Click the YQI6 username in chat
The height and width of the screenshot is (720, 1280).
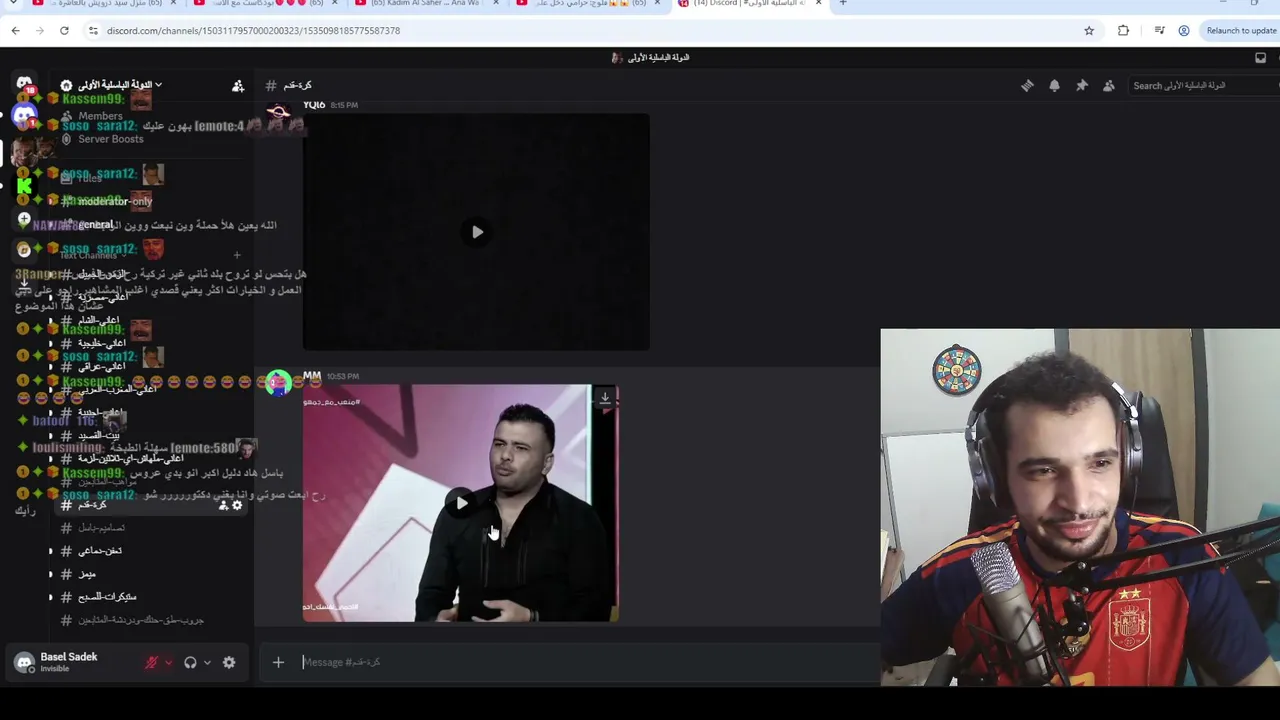[x=314, y=104]
